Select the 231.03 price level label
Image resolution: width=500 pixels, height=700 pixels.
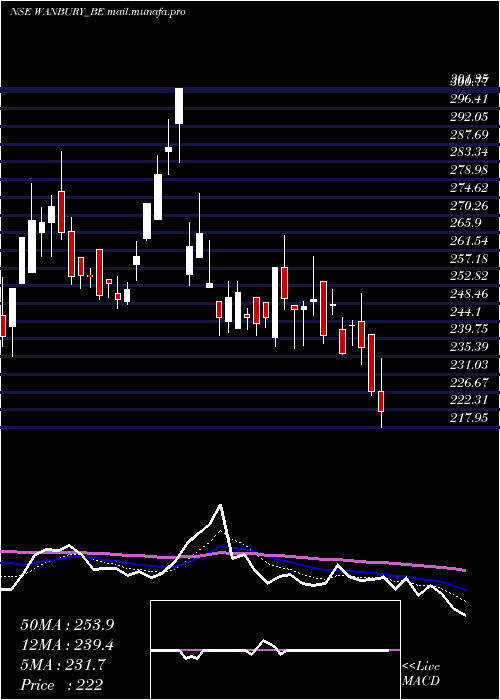[469, 365]
